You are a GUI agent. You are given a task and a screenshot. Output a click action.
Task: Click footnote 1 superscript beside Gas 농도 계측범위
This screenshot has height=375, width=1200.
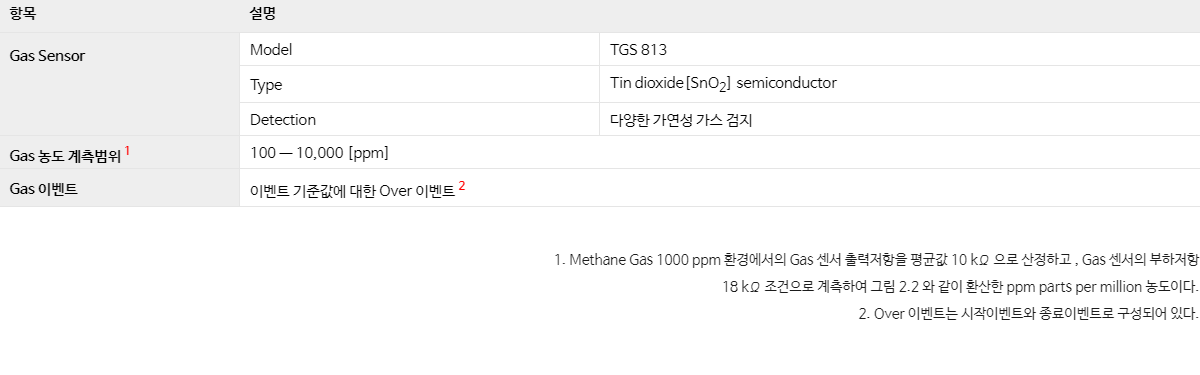pos(128,151)
